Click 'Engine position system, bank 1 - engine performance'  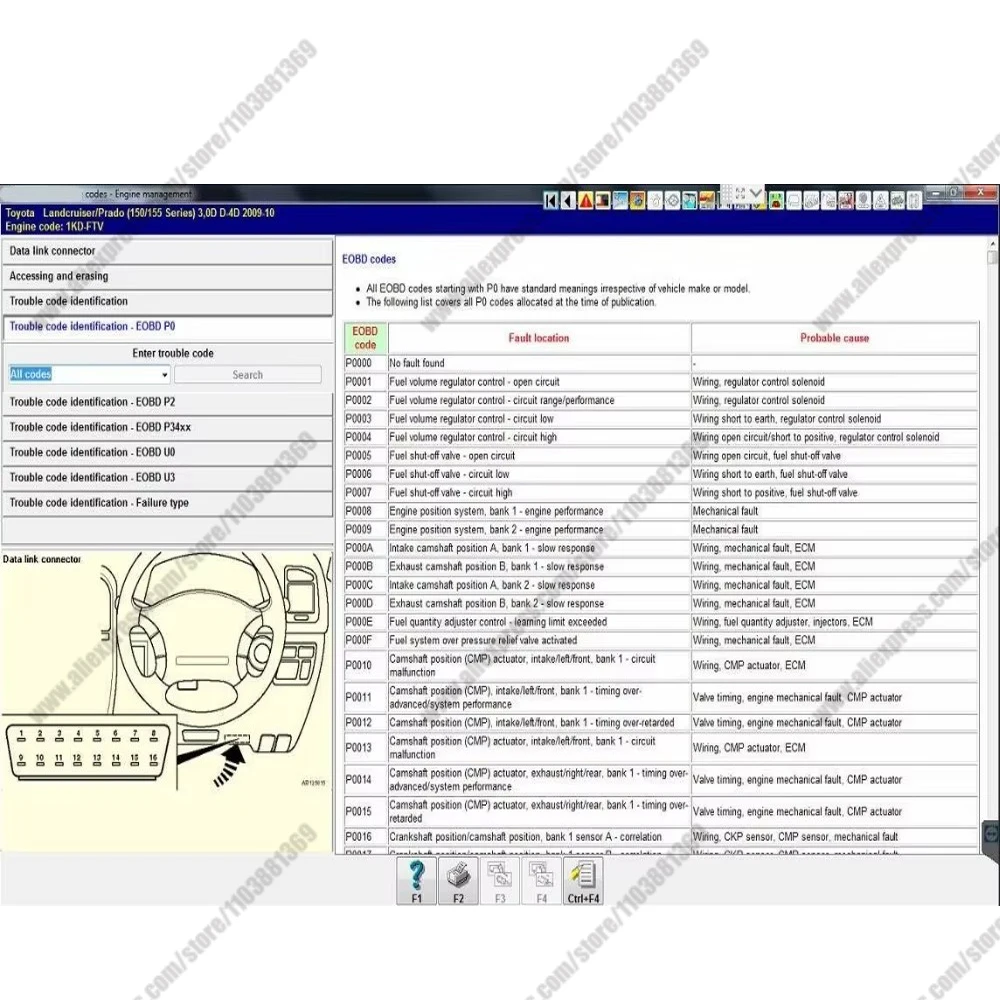[x=496, y=511]
